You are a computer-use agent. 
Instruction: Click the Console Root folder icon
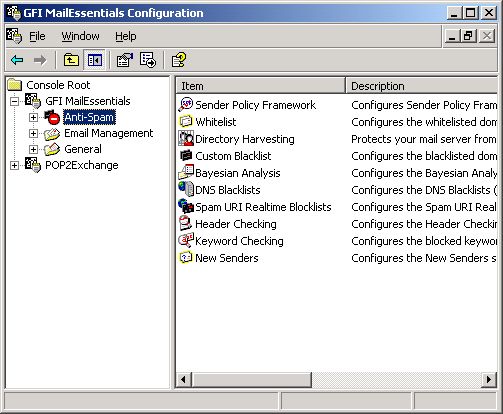[x=15, y=85]
